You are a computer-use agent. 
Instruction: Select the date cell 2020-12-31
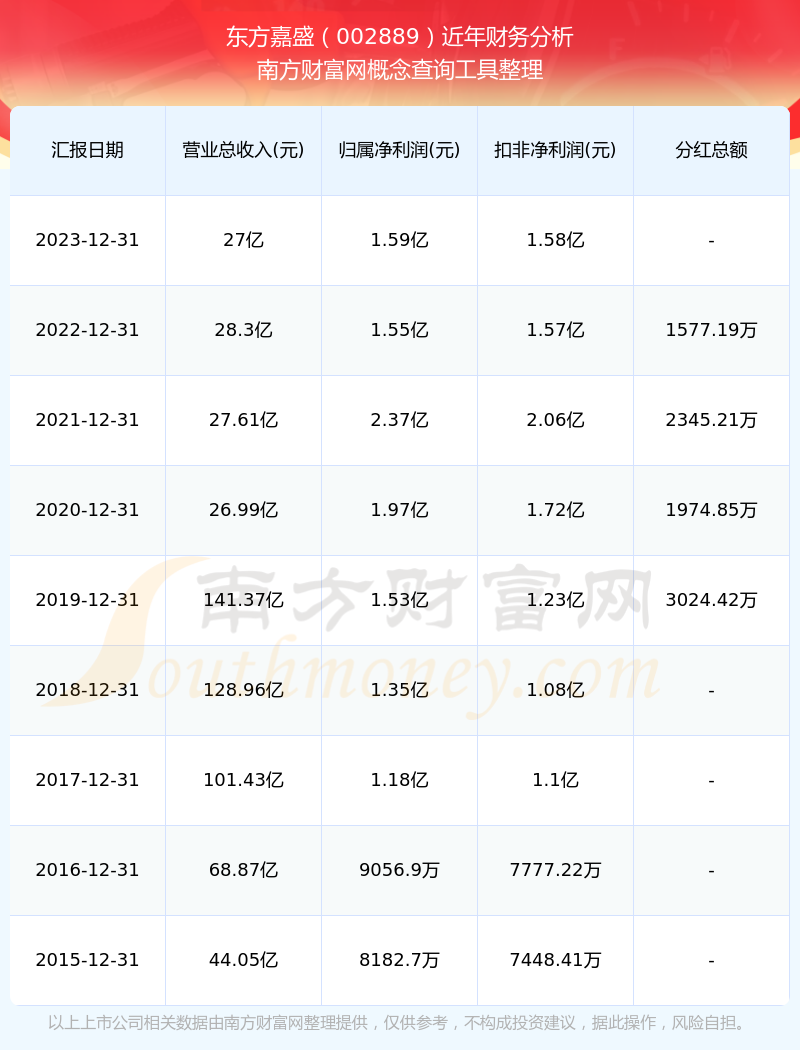[x=87, y=510]
